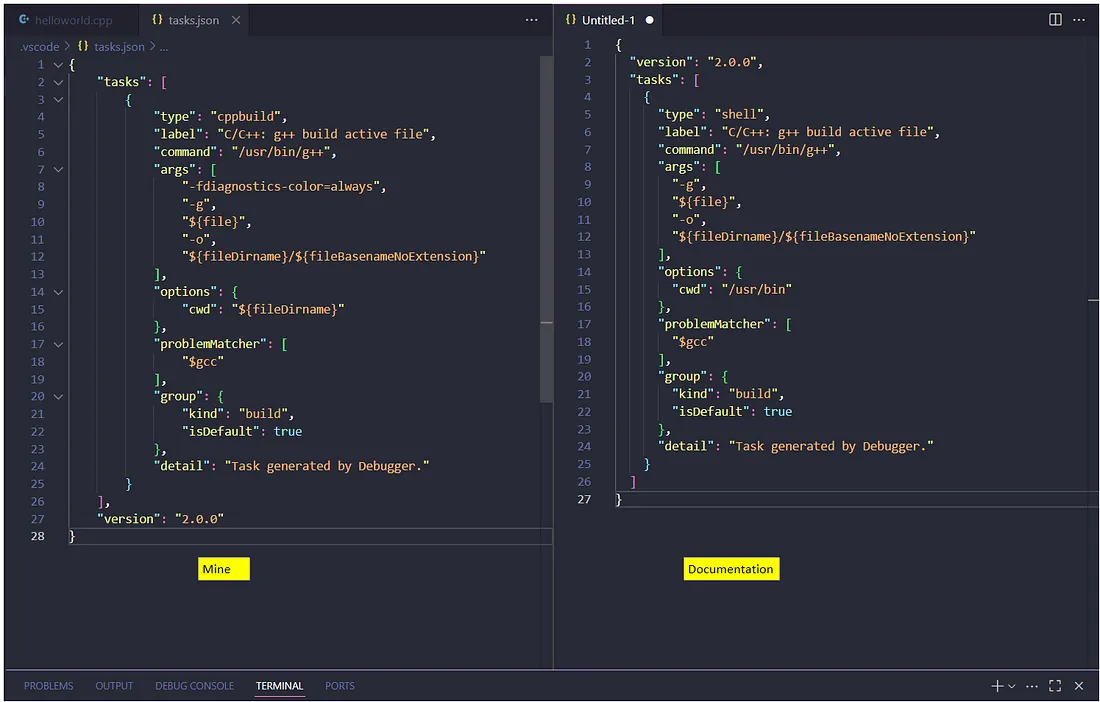Open the DEBUG CONSOLE panel tab
1100x702 pixels.
(x=194, y=686)
